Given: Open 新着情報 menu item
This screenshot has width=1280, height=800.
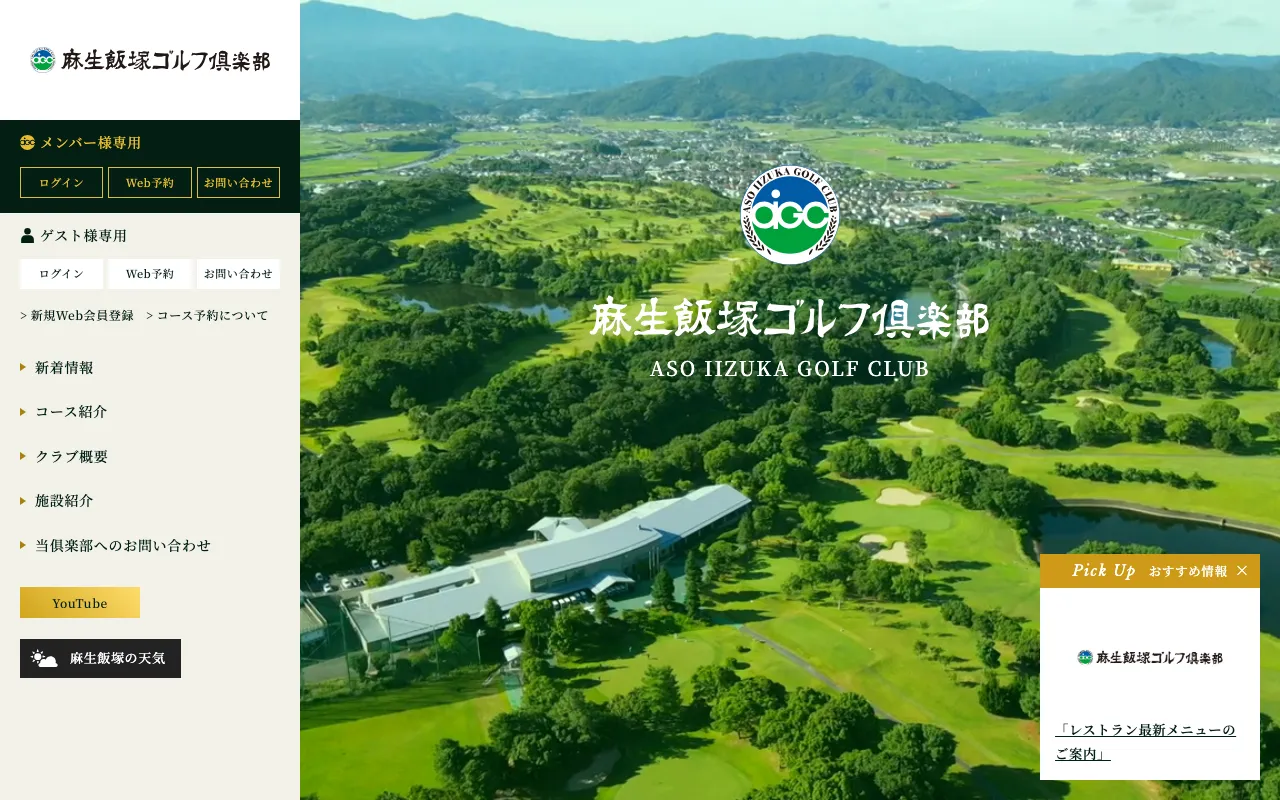Looking at the screenshot, I should 64,367.
